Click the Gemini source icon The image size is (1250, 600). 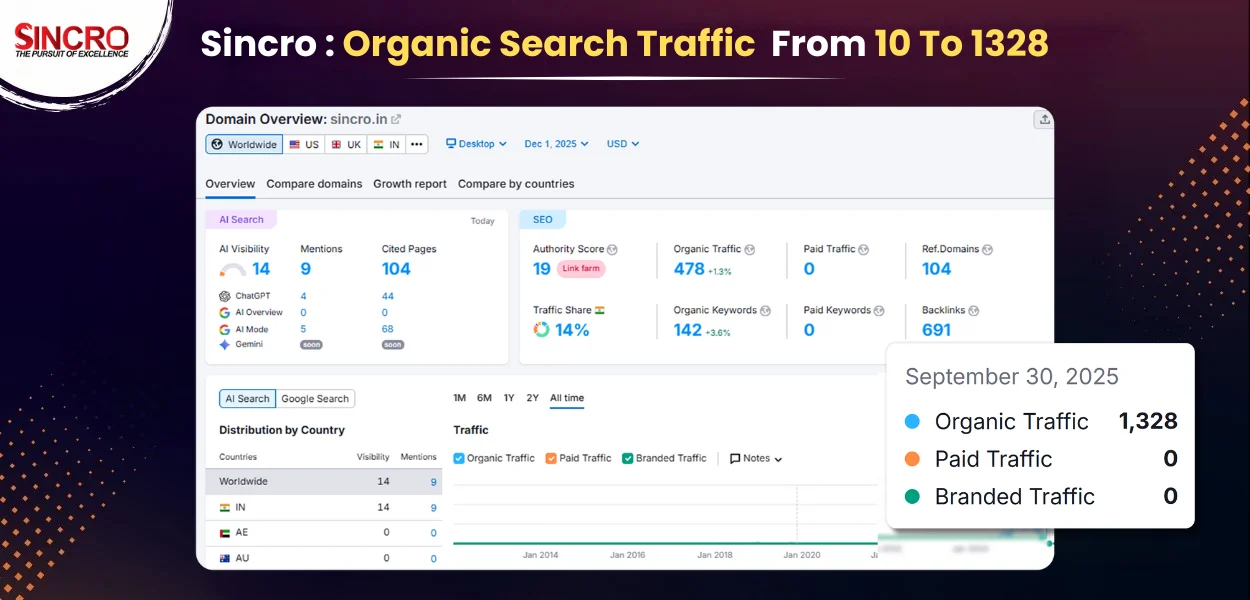tap(225, 344)
